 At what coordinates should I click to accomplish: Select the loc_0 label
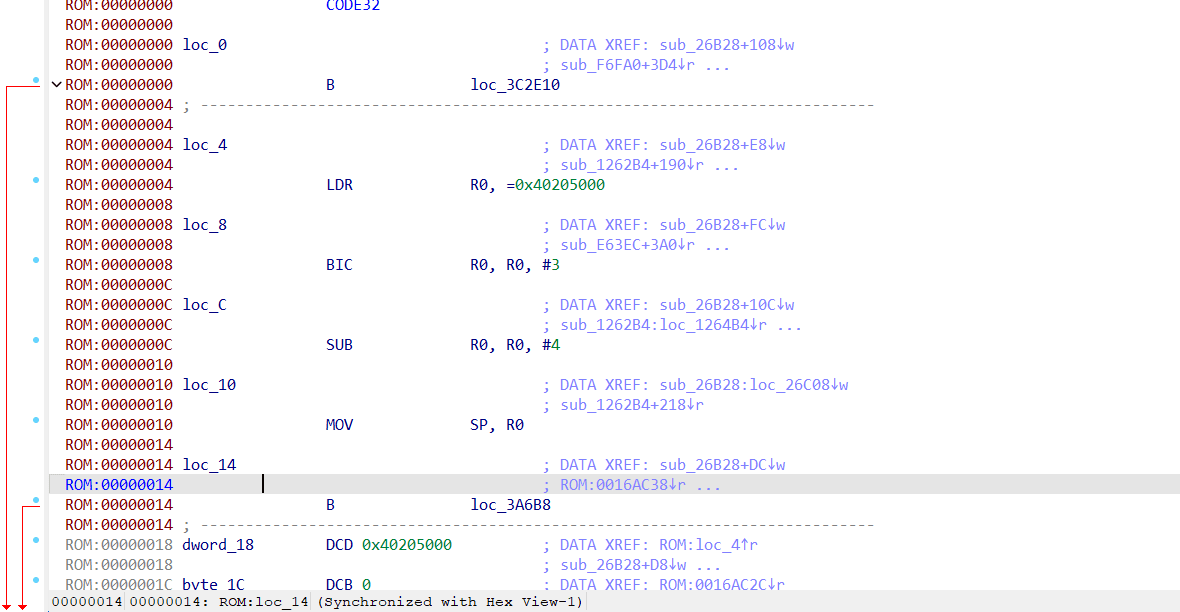205,45
